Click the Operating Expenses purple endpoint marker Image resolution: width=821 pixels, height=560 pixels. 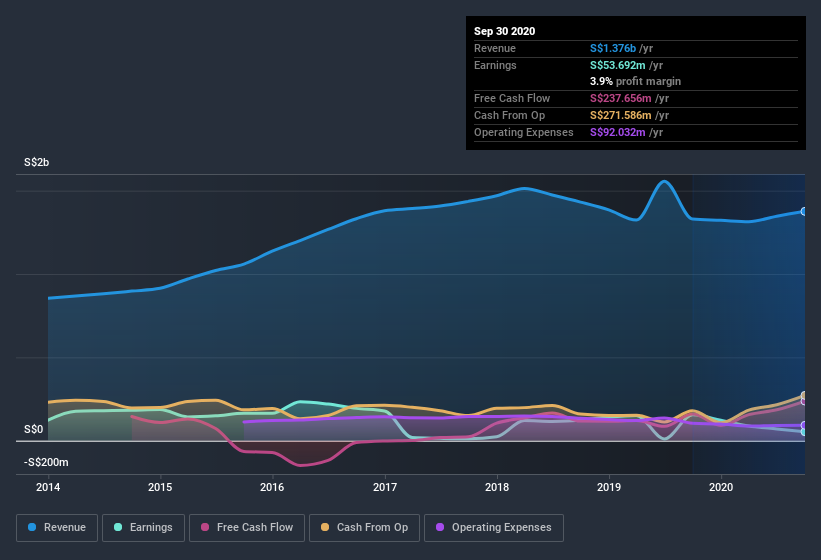pyautogui.click(x=804, y=425)
